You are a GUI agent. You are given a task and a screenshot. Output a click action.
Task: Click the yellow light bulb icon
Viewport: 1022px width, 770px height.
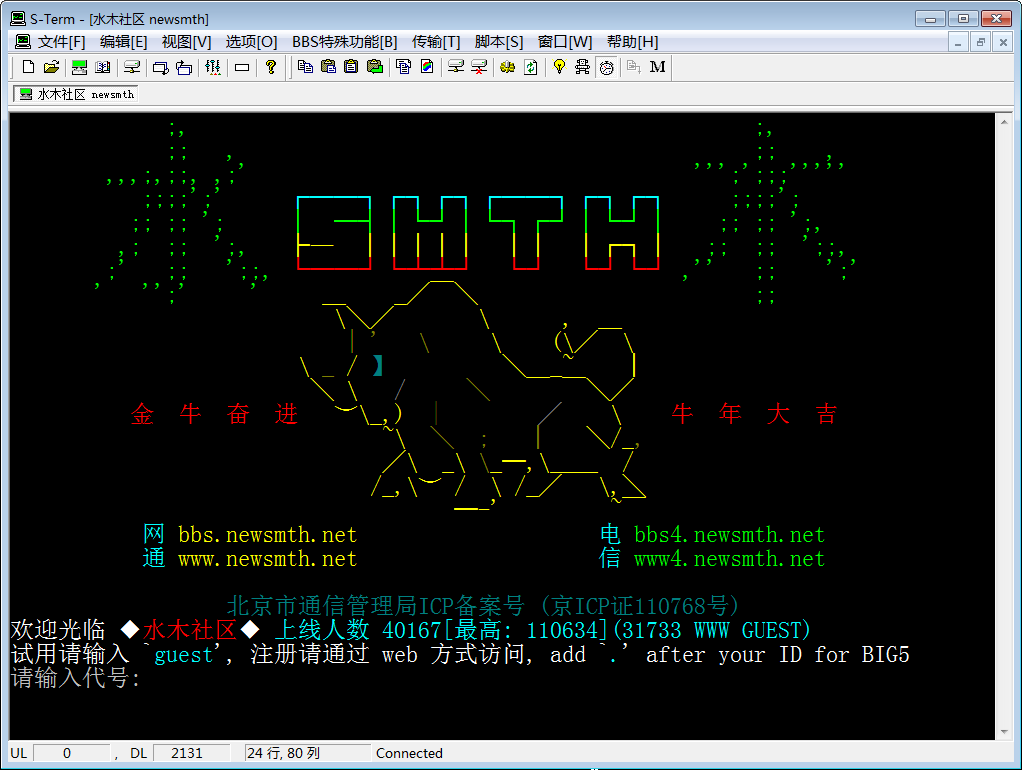click(x=559, y=67)
